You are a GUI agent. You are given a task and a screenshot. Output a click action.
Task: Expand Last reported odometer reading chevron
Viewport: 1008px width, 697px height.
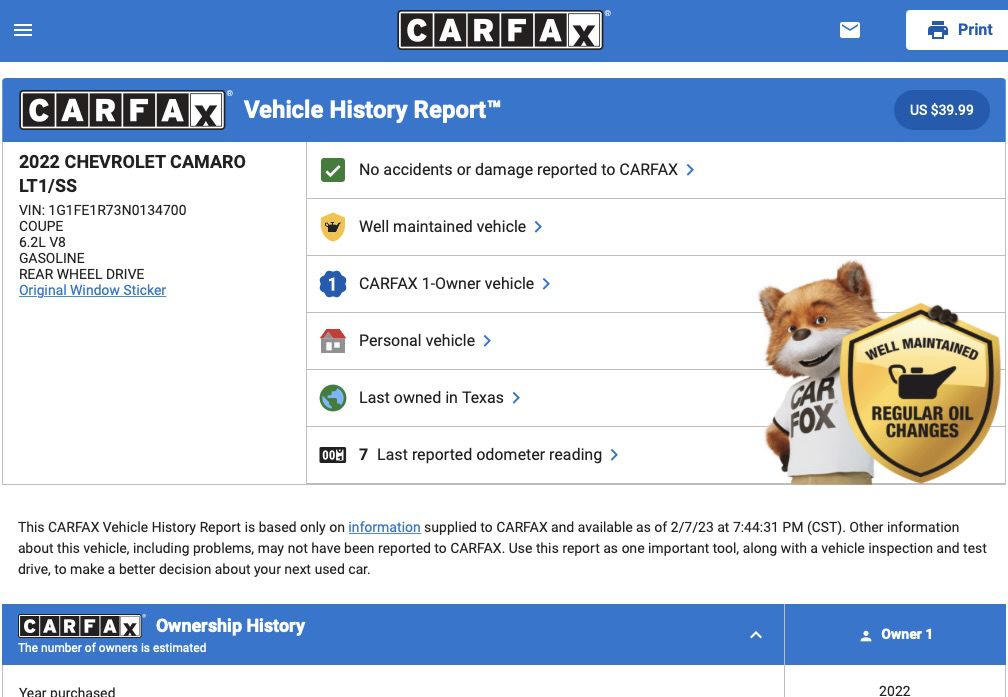coord(614,455)
